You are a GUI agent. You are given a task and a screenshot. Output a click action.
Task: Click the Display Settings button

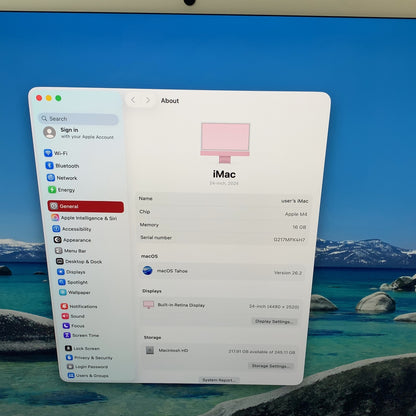pos(274,322)
